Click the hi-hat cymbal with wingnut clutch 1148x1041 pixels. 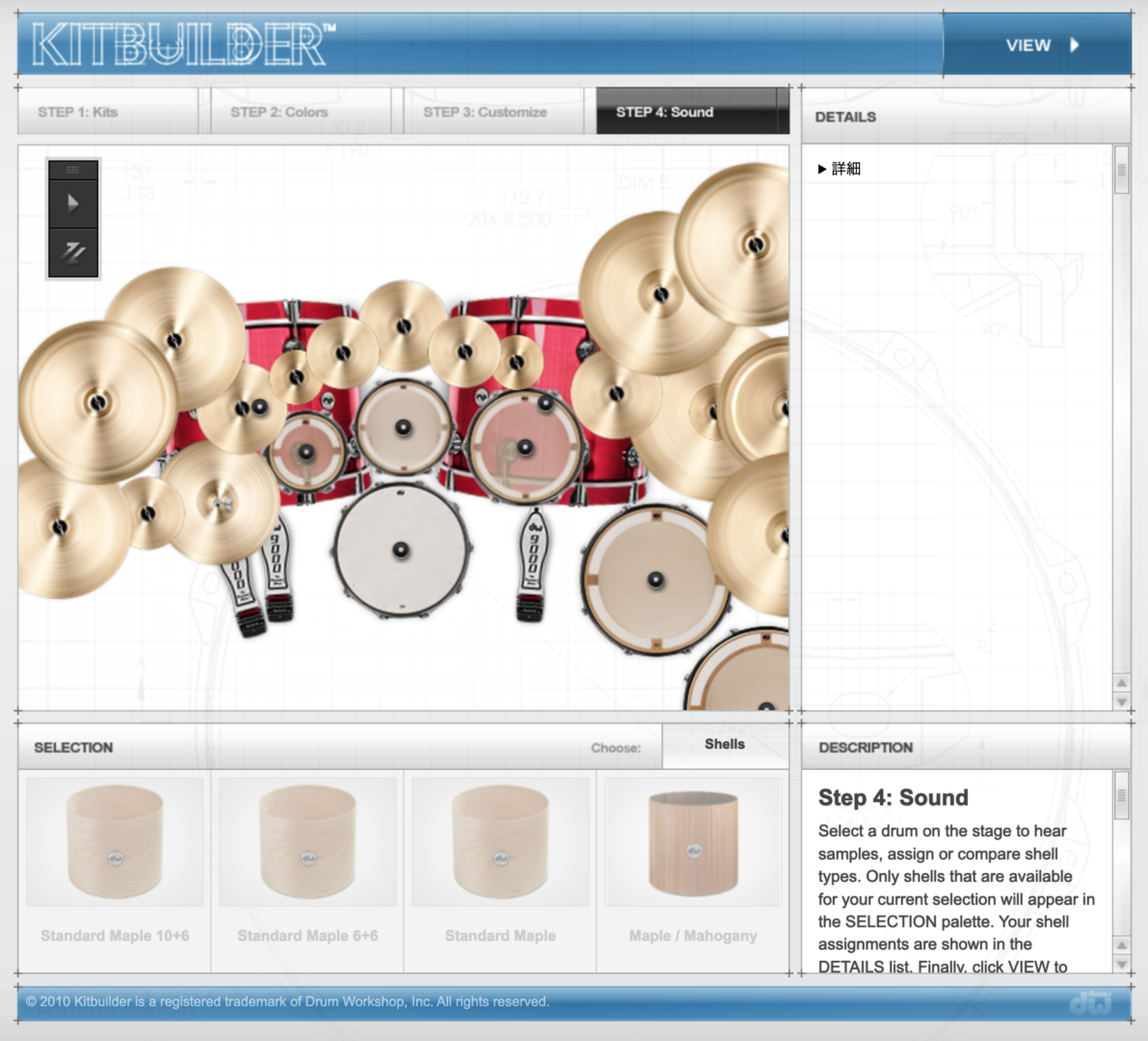click(219, 503)
